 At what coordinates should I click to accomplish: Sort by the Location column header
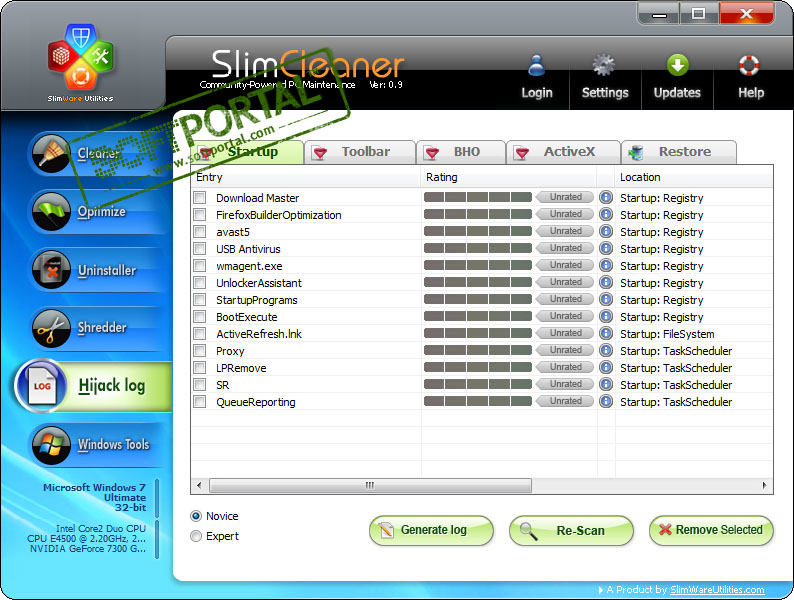pos(694,177)
